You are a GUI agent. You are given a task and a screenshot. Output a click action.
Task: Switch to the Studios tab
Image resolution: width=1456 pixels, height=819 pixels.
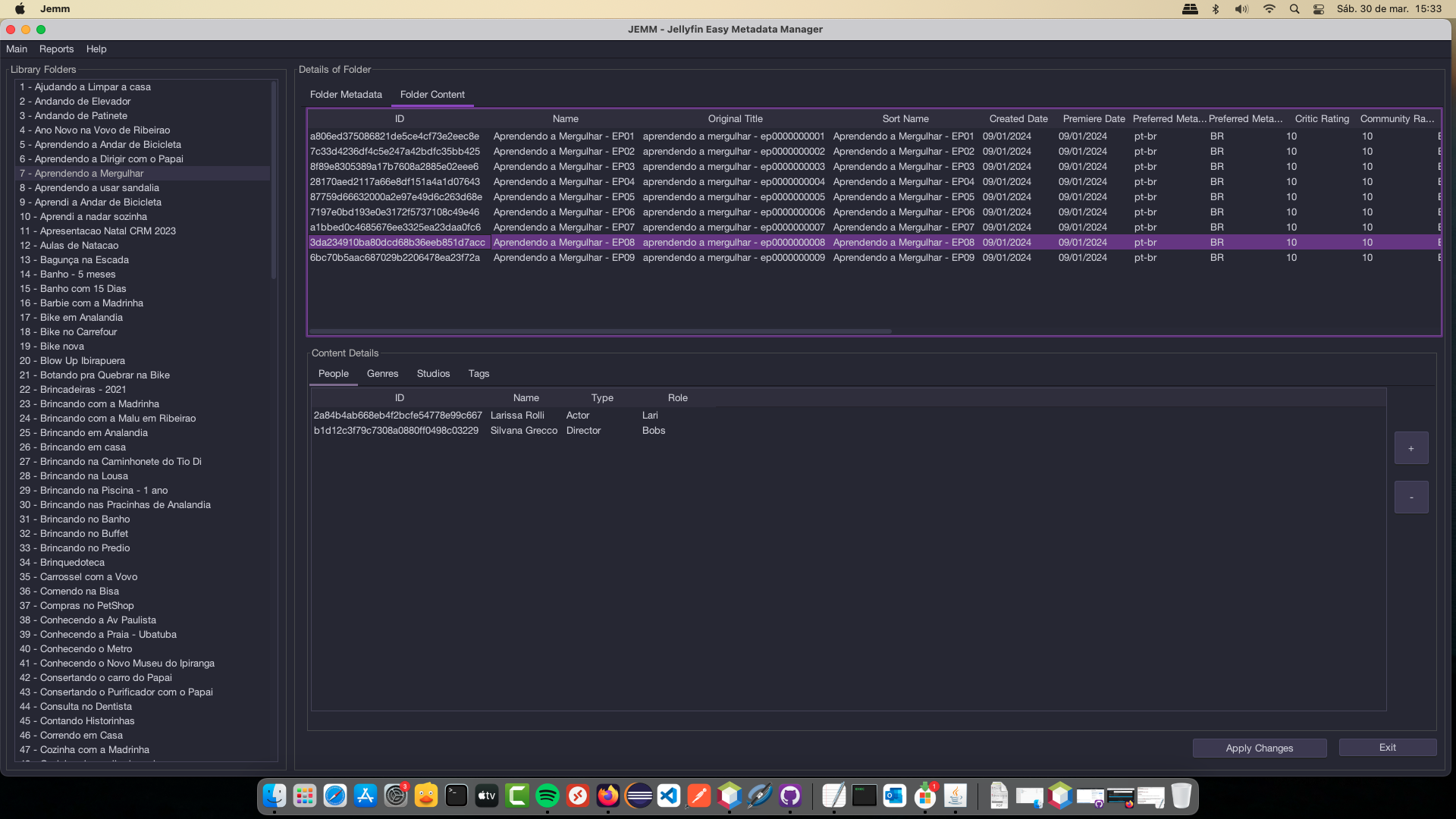[433, 374]
